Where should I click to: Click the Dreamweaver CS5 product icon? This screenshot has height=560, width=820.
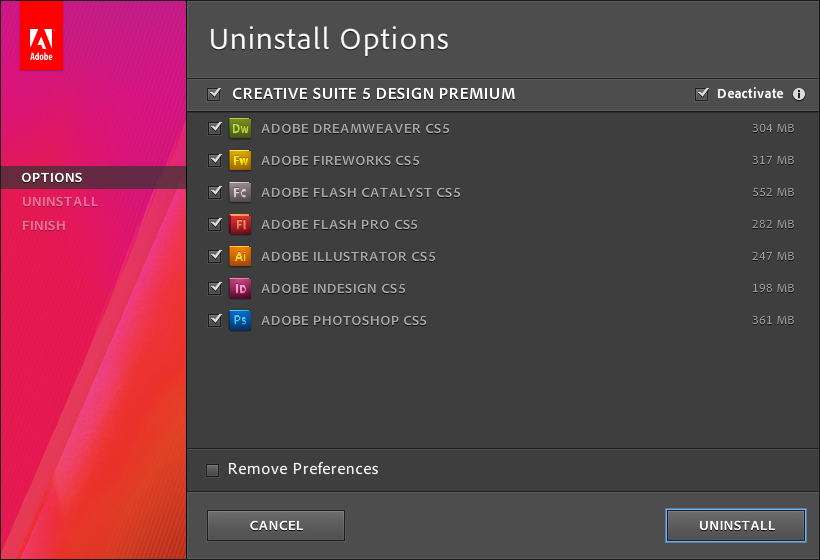[240, 128]
